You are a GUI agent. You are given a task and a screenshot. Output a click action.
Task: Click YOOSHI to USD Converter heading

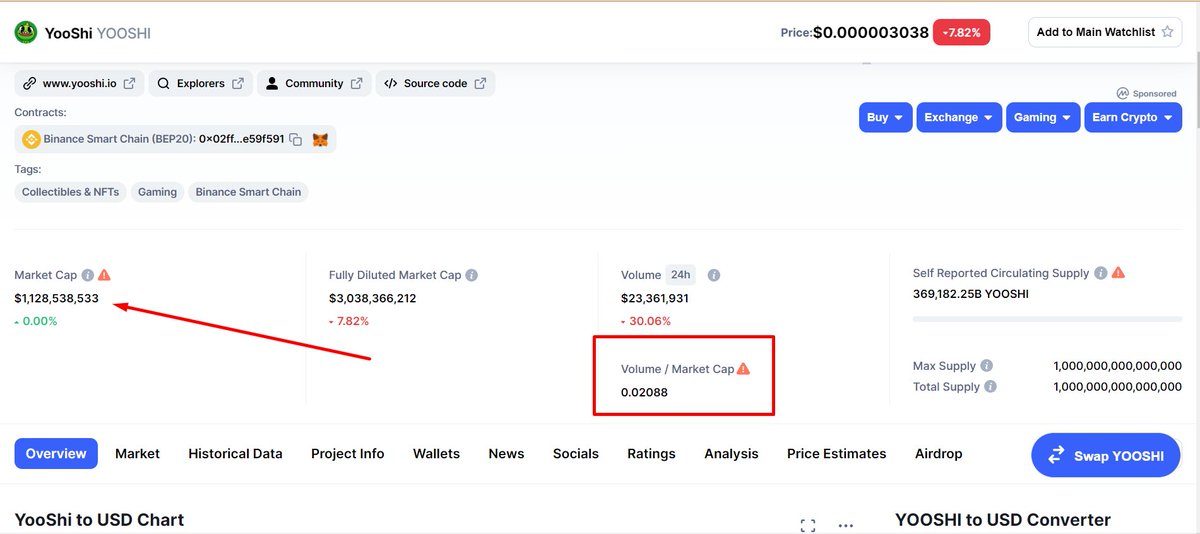1003,520
